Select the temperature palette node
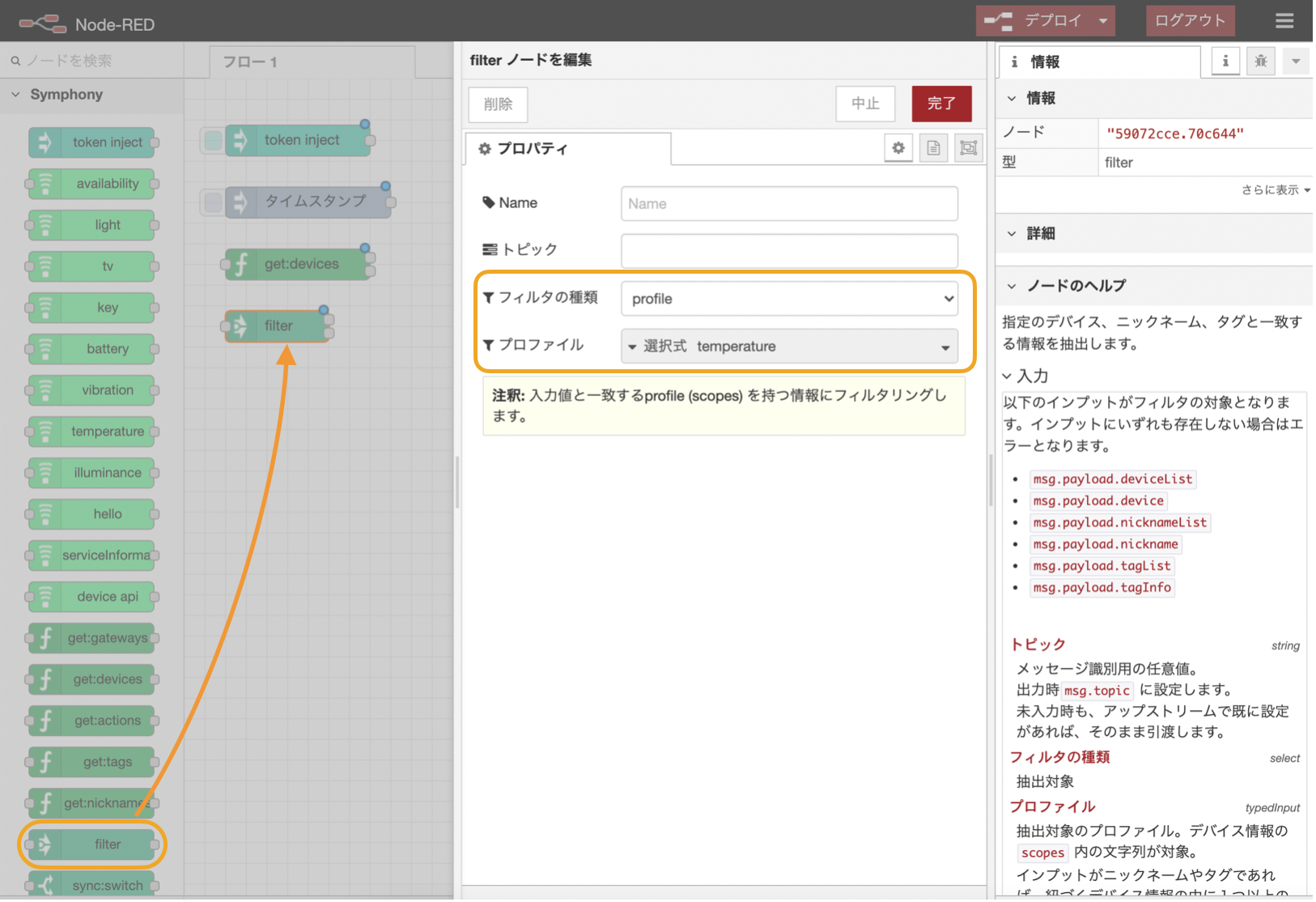Screen dimensions: 1316x902 pyautogui.click(x=91, y=432)
